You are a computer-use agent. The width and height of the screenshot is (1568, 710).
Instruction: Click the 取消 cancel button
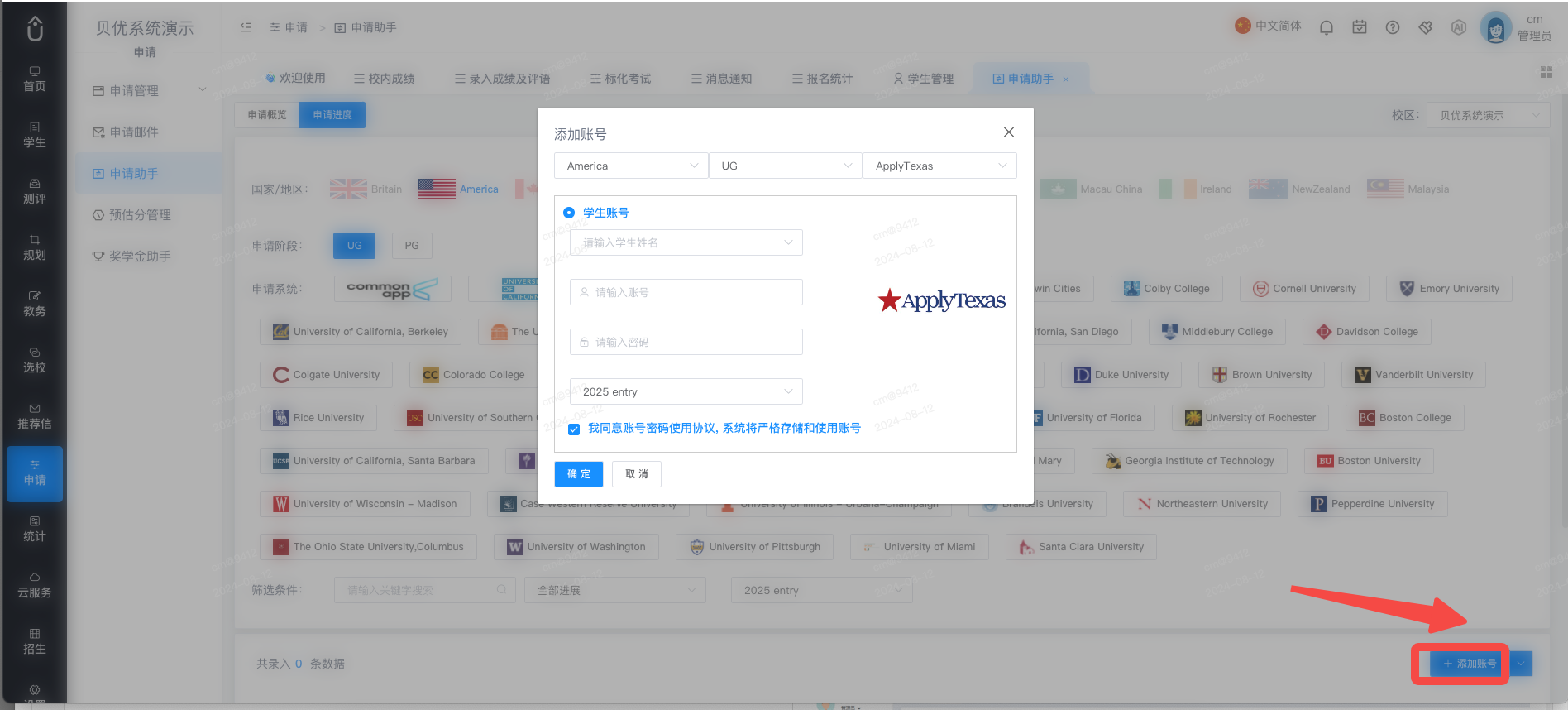(x=637, y=474)
